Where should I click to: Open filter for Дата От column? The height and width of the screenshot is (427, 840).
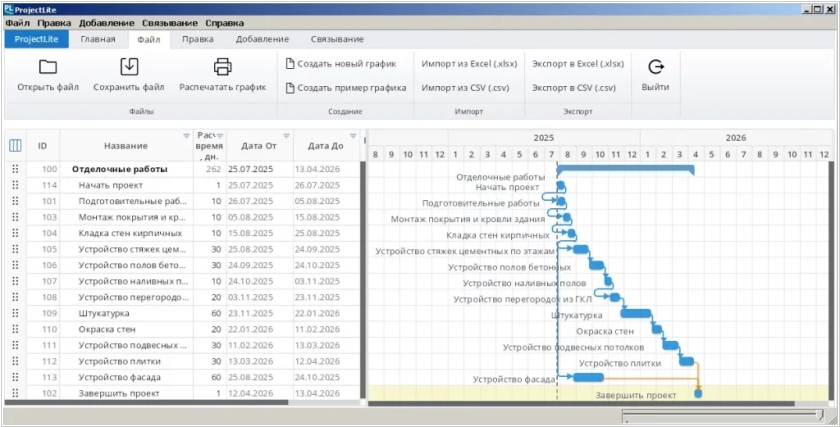286,136
